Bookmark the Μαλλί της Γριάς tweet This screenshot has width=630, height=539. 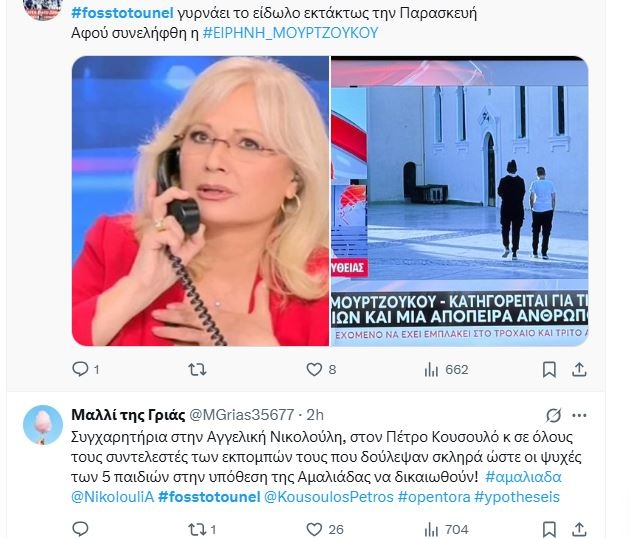(549, 529)
